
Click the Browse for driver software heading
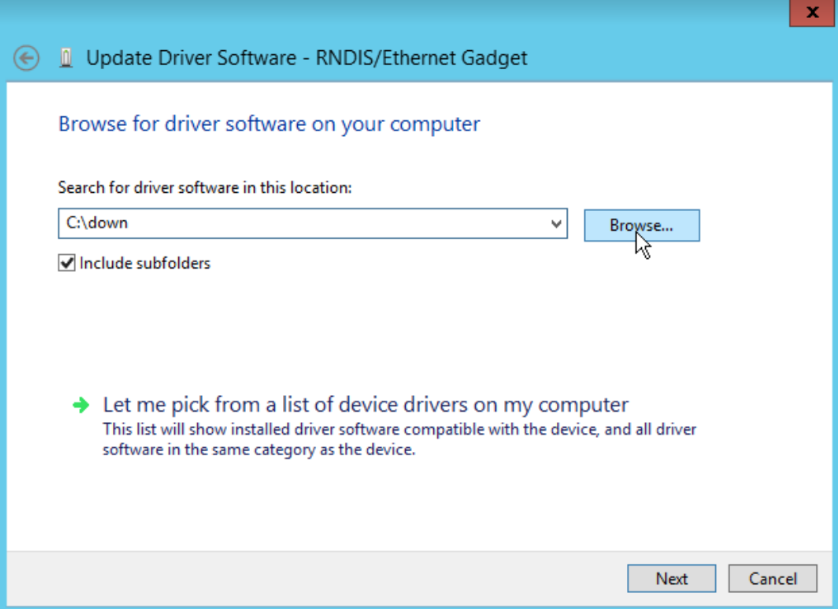(x=269, y=124)
